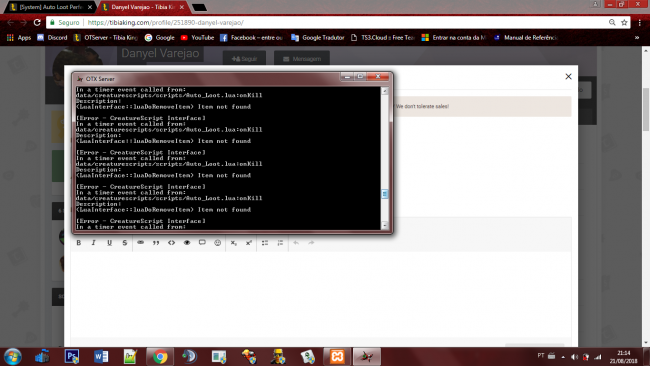Click the Mensagem button on profile

302,58
